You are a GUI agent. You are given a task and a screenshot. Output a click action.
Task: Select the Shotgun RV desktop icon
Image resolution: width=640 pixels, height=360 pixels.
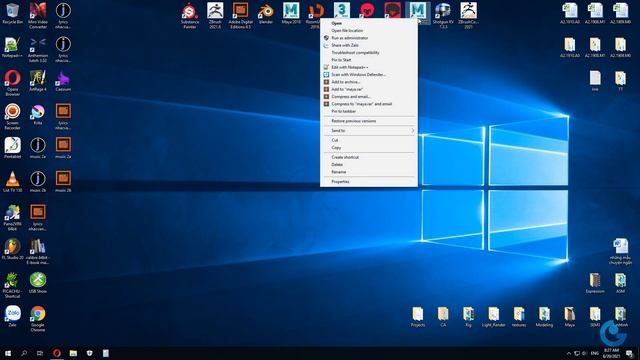coord(443,16)
